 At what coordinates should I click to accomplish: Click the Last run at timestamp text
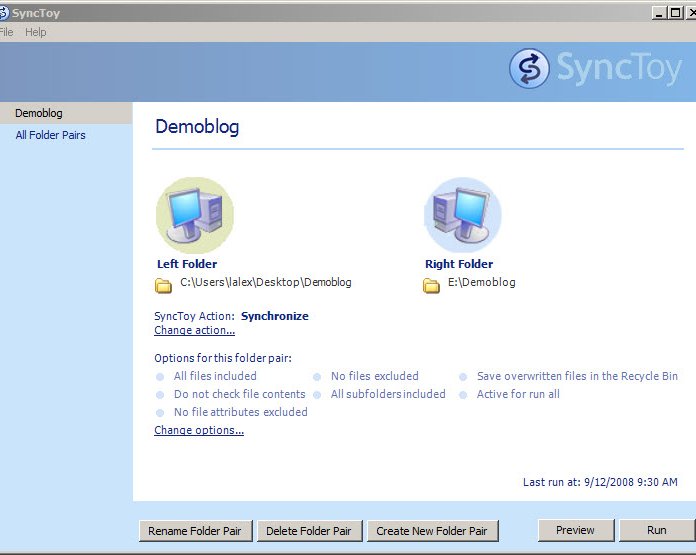click(600, 482)
